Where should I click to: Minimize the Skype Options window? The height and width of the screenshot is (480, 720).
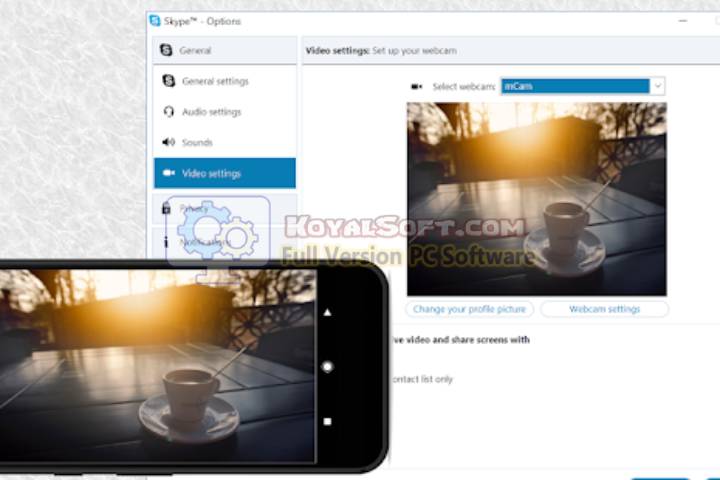click(683, 21)
